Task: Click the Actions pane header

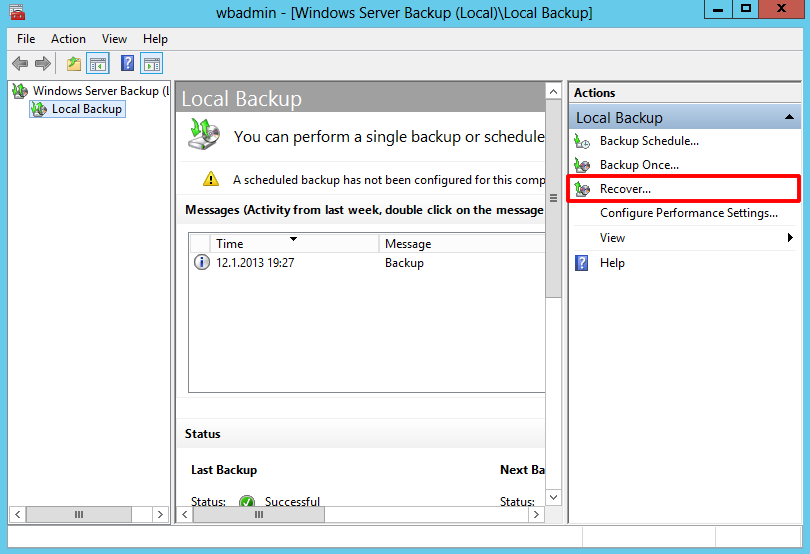Action: tap(684, 93)
